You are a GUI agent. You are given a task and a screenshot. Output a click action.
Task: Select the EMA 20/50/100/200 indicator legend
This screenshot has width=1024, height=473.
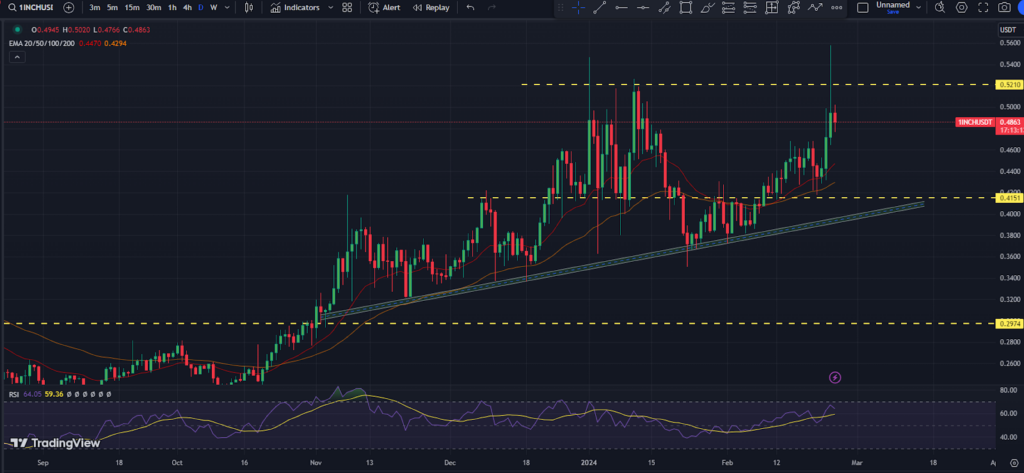[41, 43]
